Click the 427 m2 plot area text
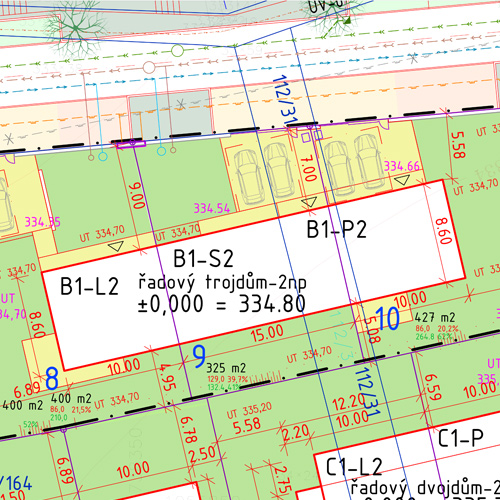The image size is (500, 500). pyautogui.click(x=435, y=317)
